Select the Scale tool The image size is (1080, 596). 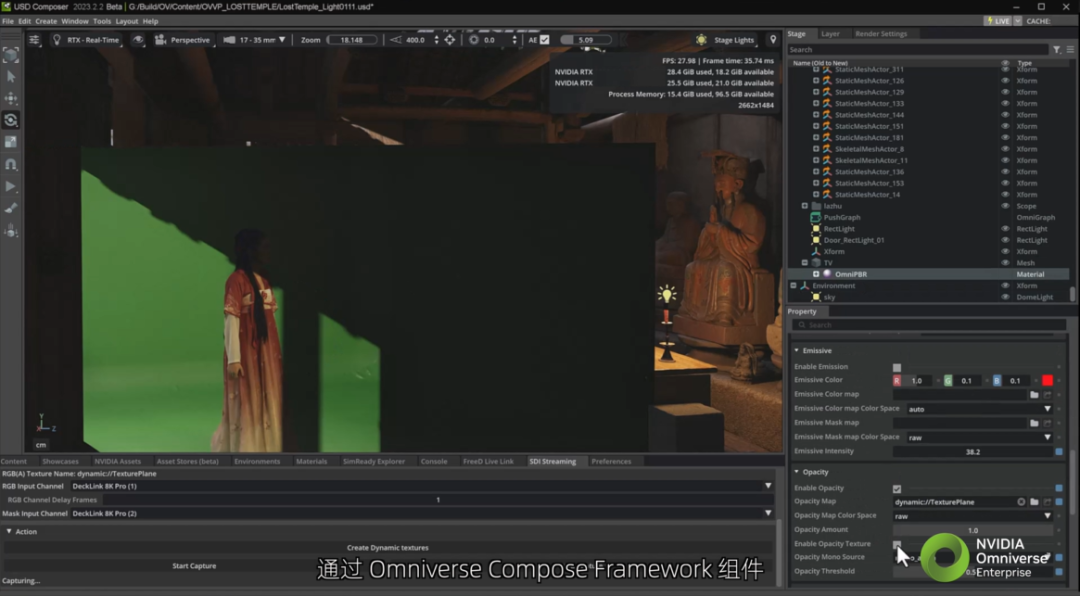(x=11, y=142)
